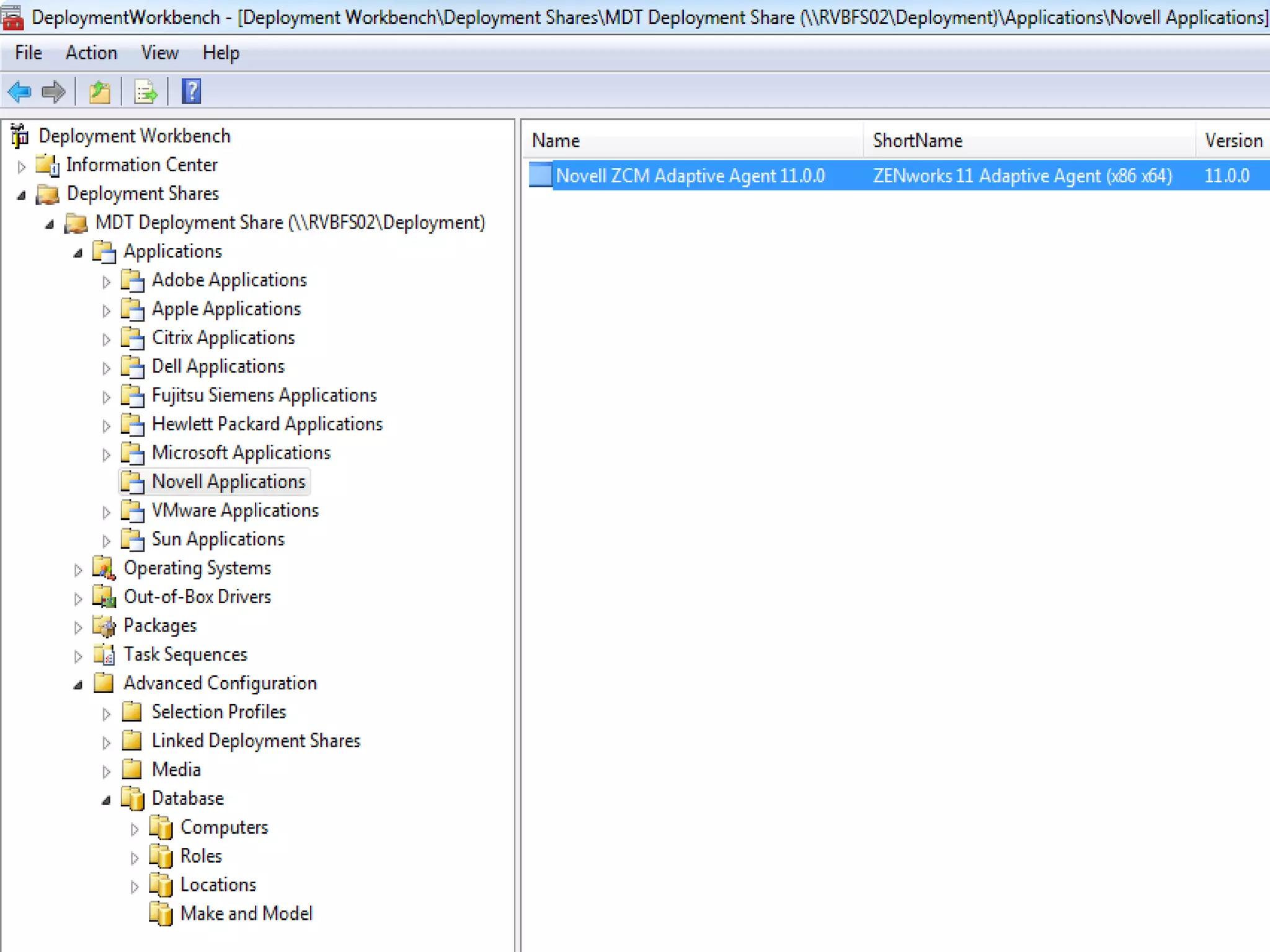Click the 11.0.0 version cell
This screenshot has height=952, width=1270.
1227,176
